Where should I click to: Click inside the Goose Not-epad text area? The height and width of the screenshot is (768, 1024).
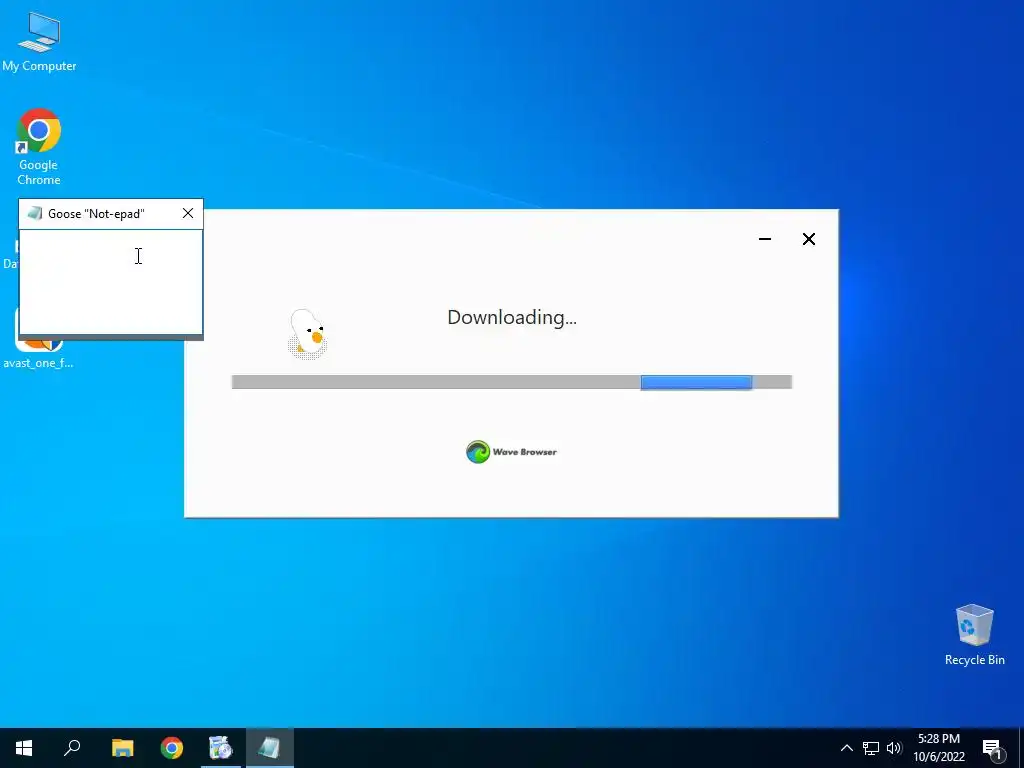(111, 281)
